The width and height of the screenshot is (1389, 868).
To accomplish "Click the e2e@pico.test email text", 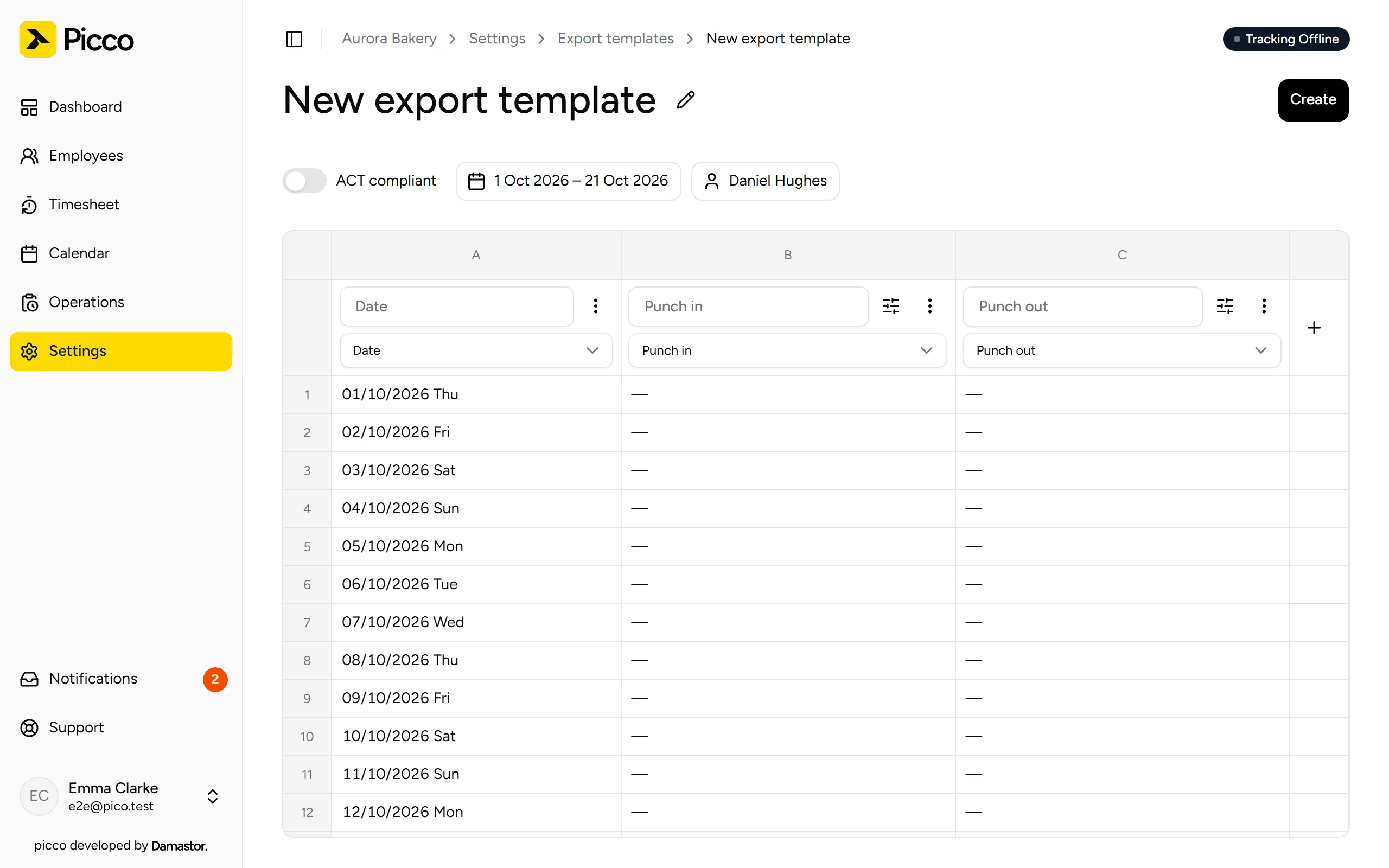I will (x=111, y=806).
